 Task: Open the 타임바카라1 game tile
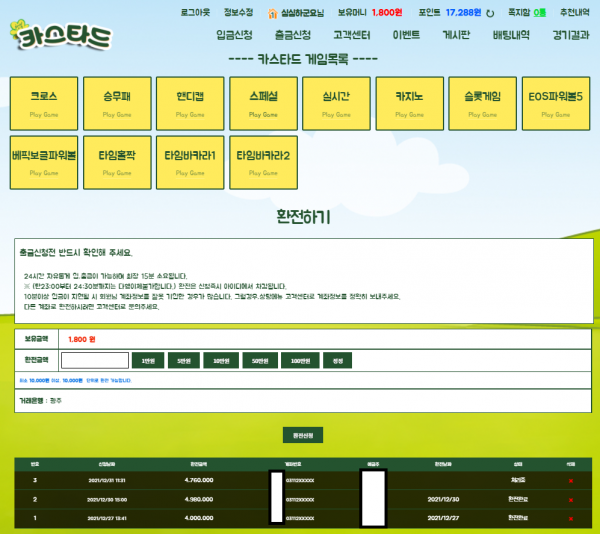(x=190, y=162)
